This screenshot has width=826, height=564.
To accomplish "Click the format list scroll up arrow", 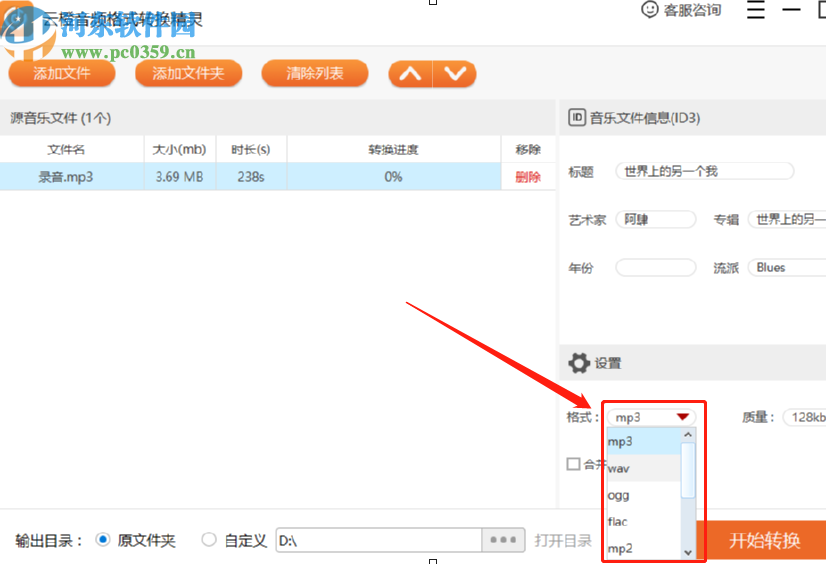I will click(688, 435).
